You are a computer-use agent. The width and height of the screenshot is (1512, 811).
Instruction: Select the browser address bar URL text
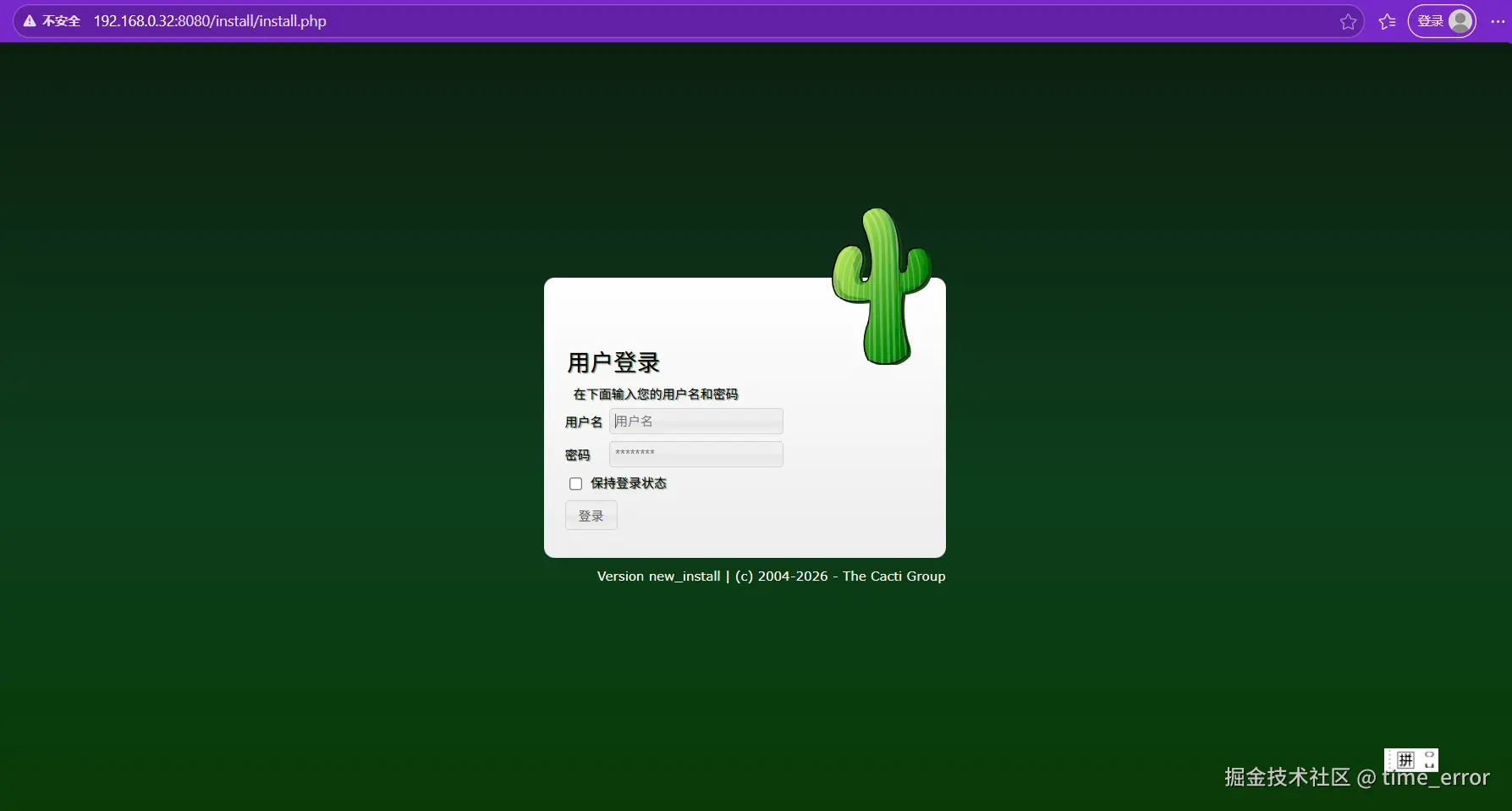(208, 21)
